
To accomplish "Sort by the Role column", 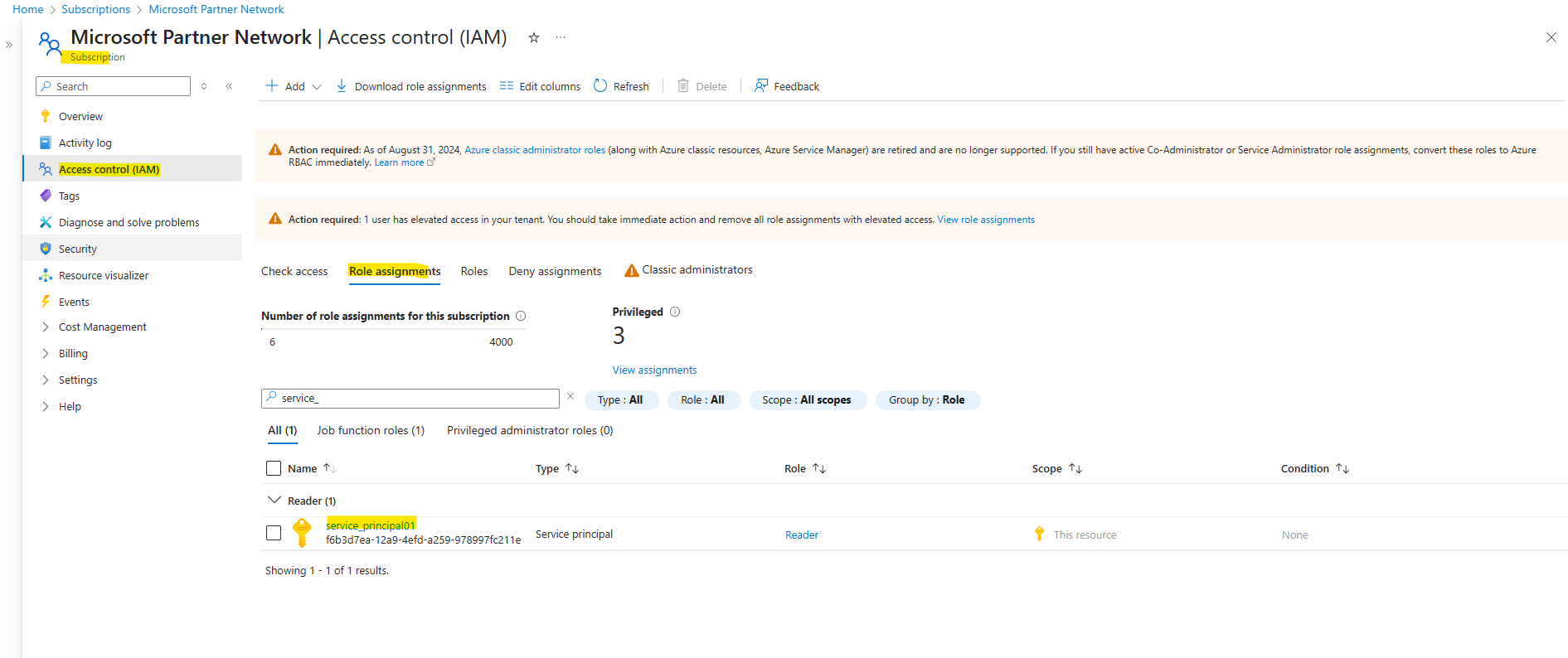I will (805, 468).
